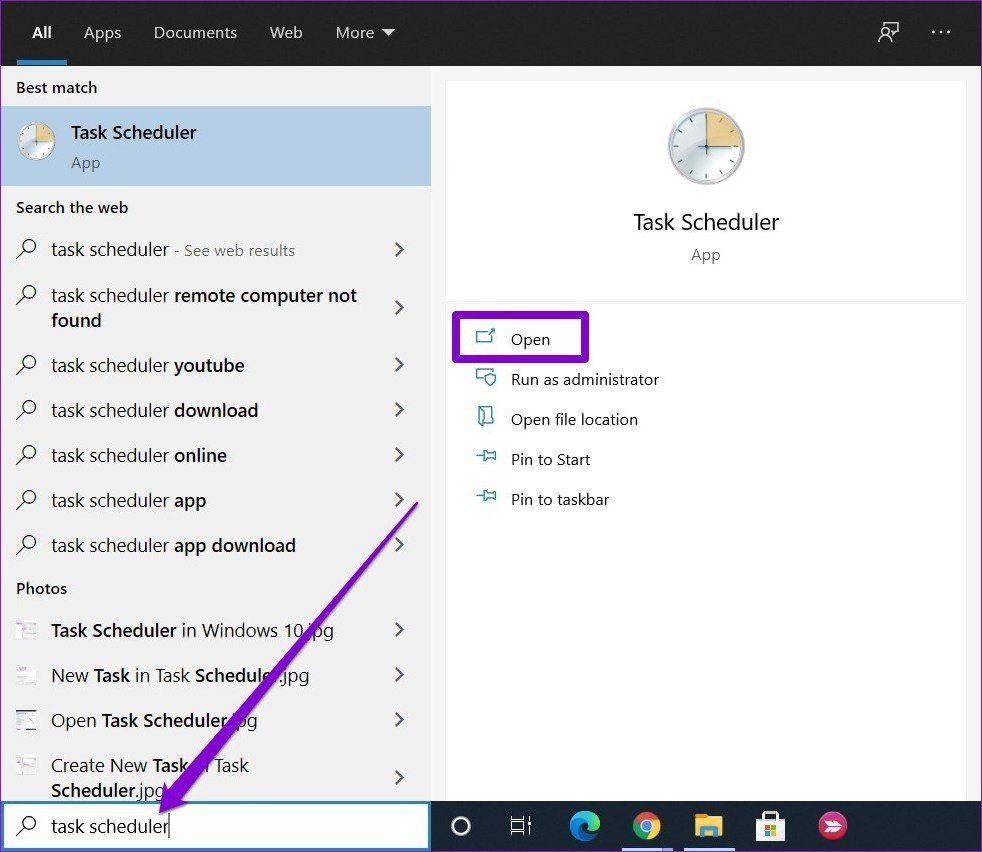
Task: Click the Open file location folder icon
Action: tap(485, 416)
